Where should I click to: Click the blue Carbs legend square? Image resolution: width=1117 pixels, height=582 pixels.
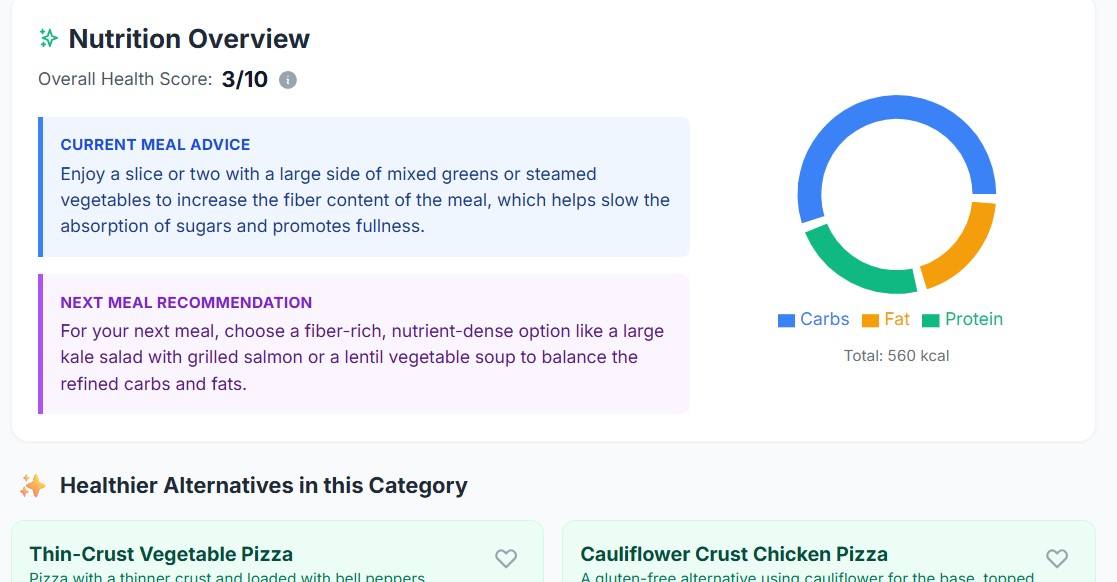click(x=786, y=321)
